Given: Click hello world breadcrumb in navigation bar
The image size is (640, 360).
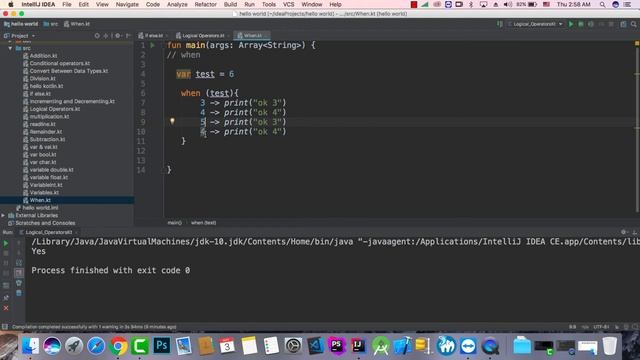Looking at the screenshot, I should pos(21,24).
